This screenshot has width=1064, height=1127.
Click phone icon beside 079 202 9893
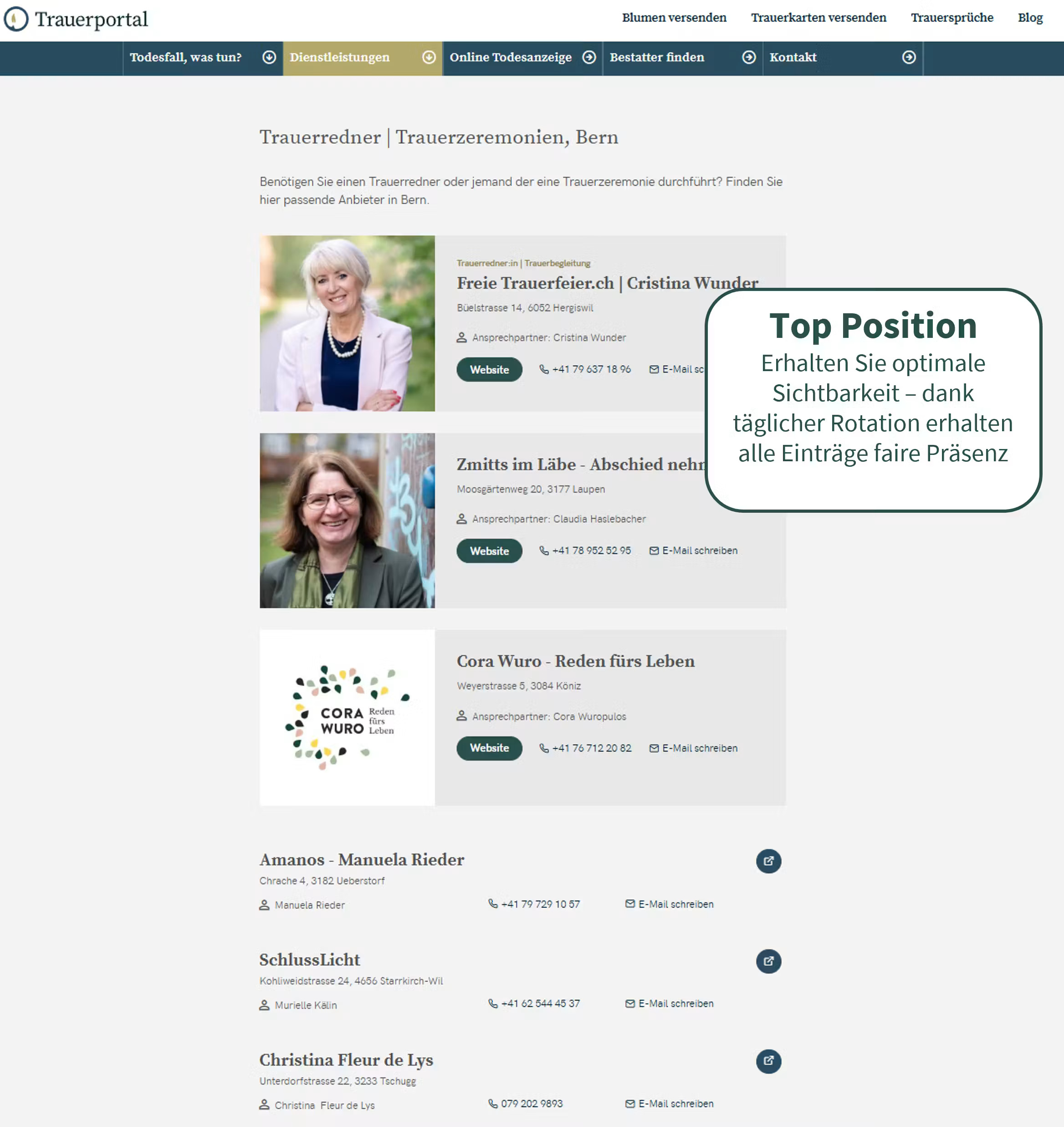pyautogui.click(x=493, y=1104)
